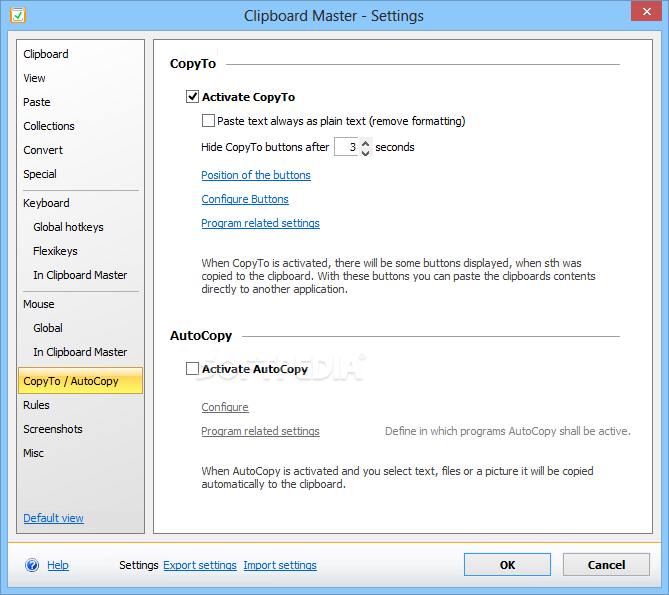The height and width of the screenshot is (595, 669).
Task: Decrease the hide CopyTo buttons seconds value
Action: click(x=366, y=152)
